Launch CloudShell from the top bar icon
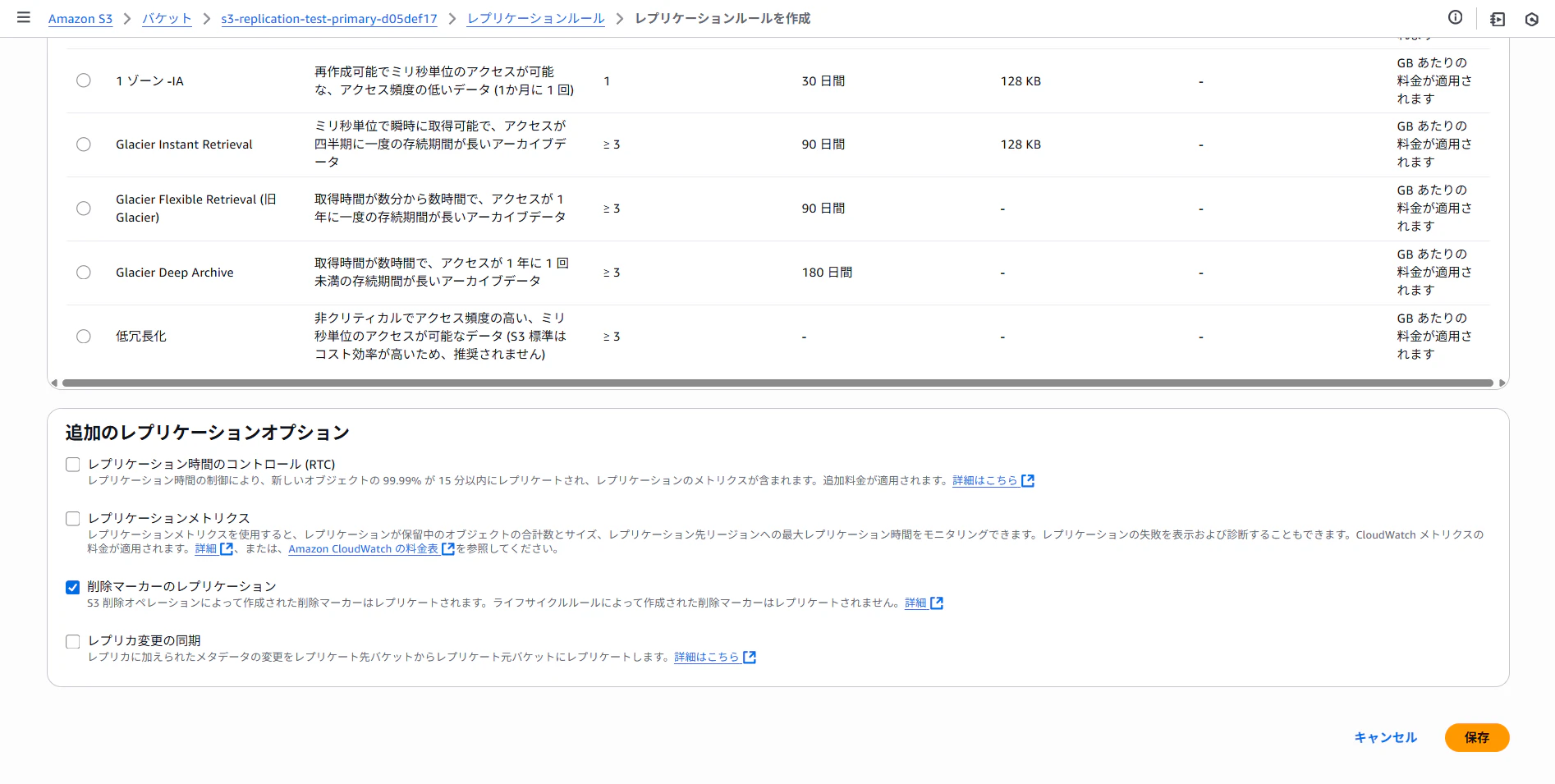The height and width of the screenshot is (784, 1555). pyautogui.click(x=1532, y=18)
